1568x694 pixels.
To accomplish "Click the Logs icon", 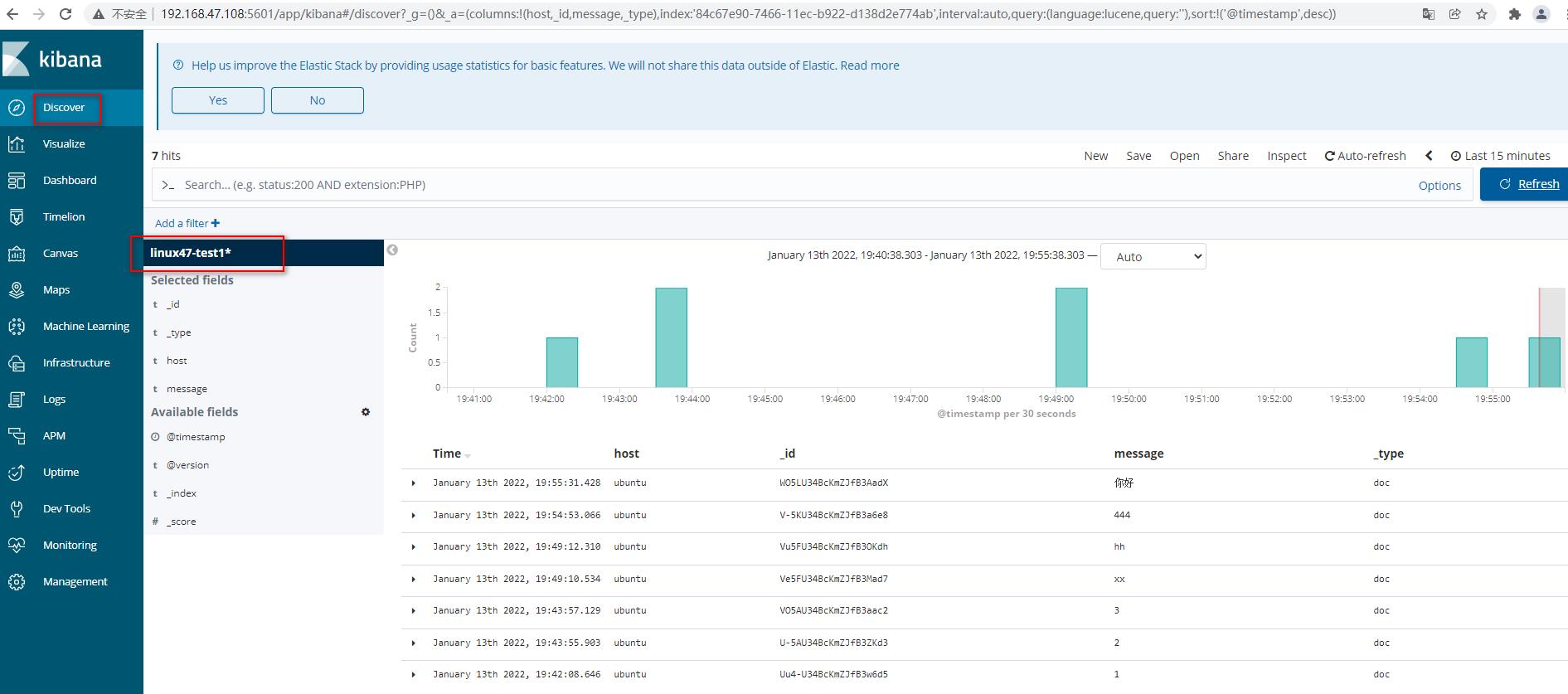I will pos(17,400).
